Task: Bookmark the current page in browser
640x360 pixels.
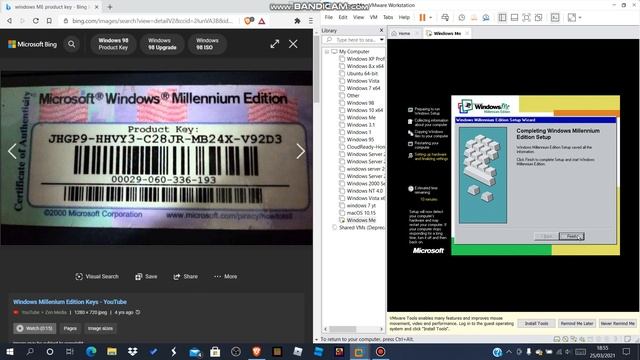Action: 49,21
